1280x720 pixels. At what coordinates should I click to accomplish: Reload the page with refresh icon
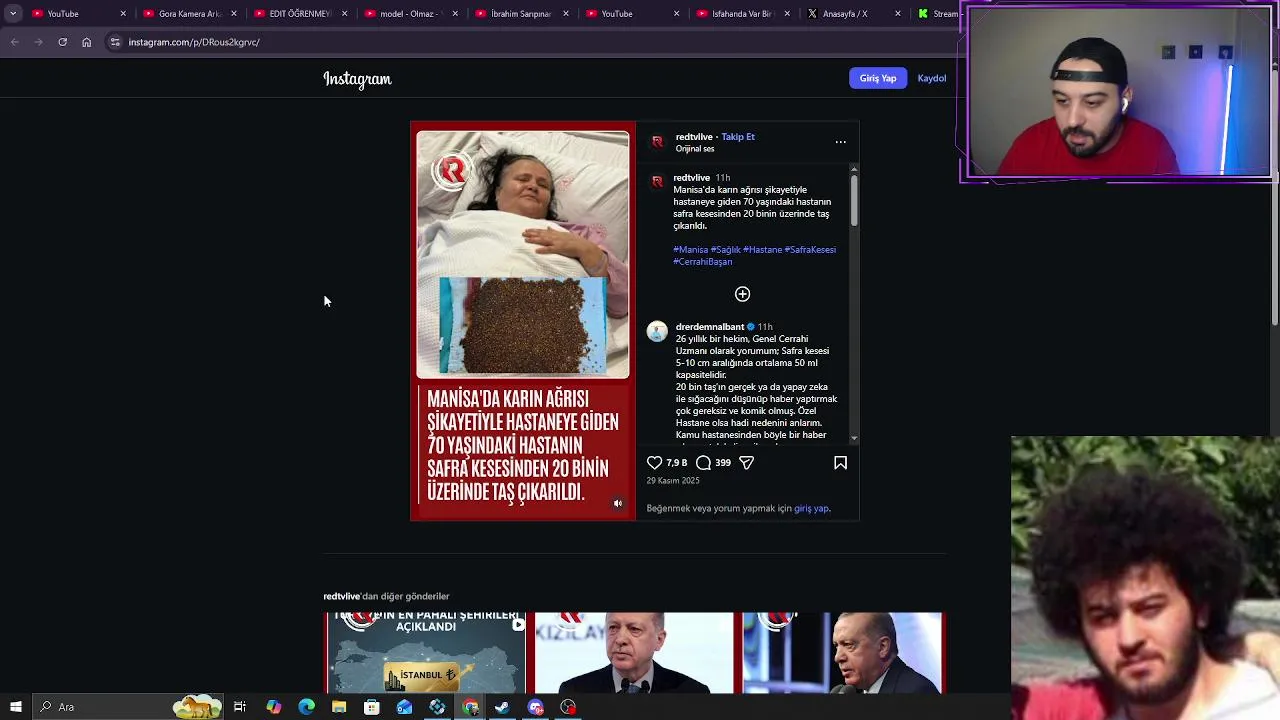(62, 42)
